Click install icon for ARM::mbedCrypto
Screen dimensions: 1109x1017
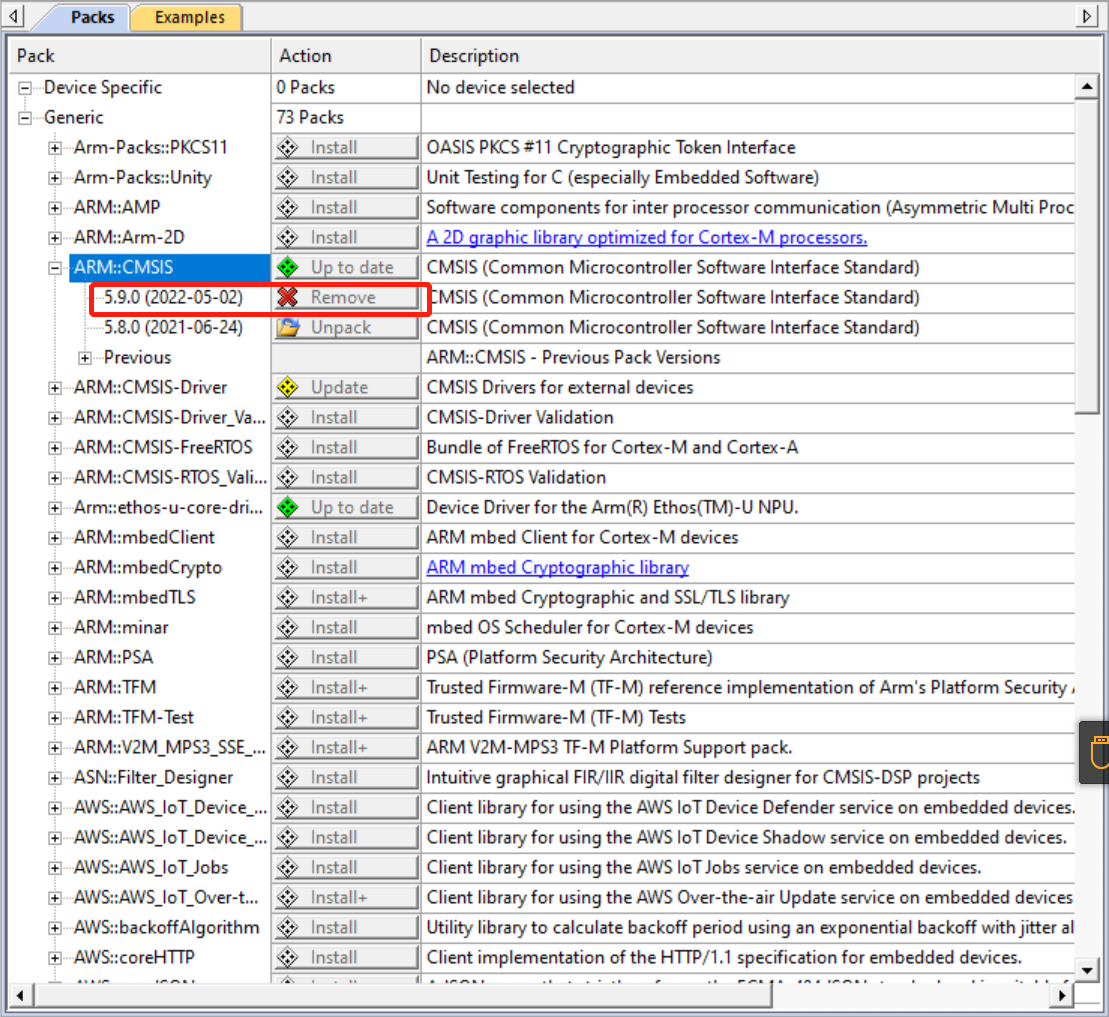point(288,568)
